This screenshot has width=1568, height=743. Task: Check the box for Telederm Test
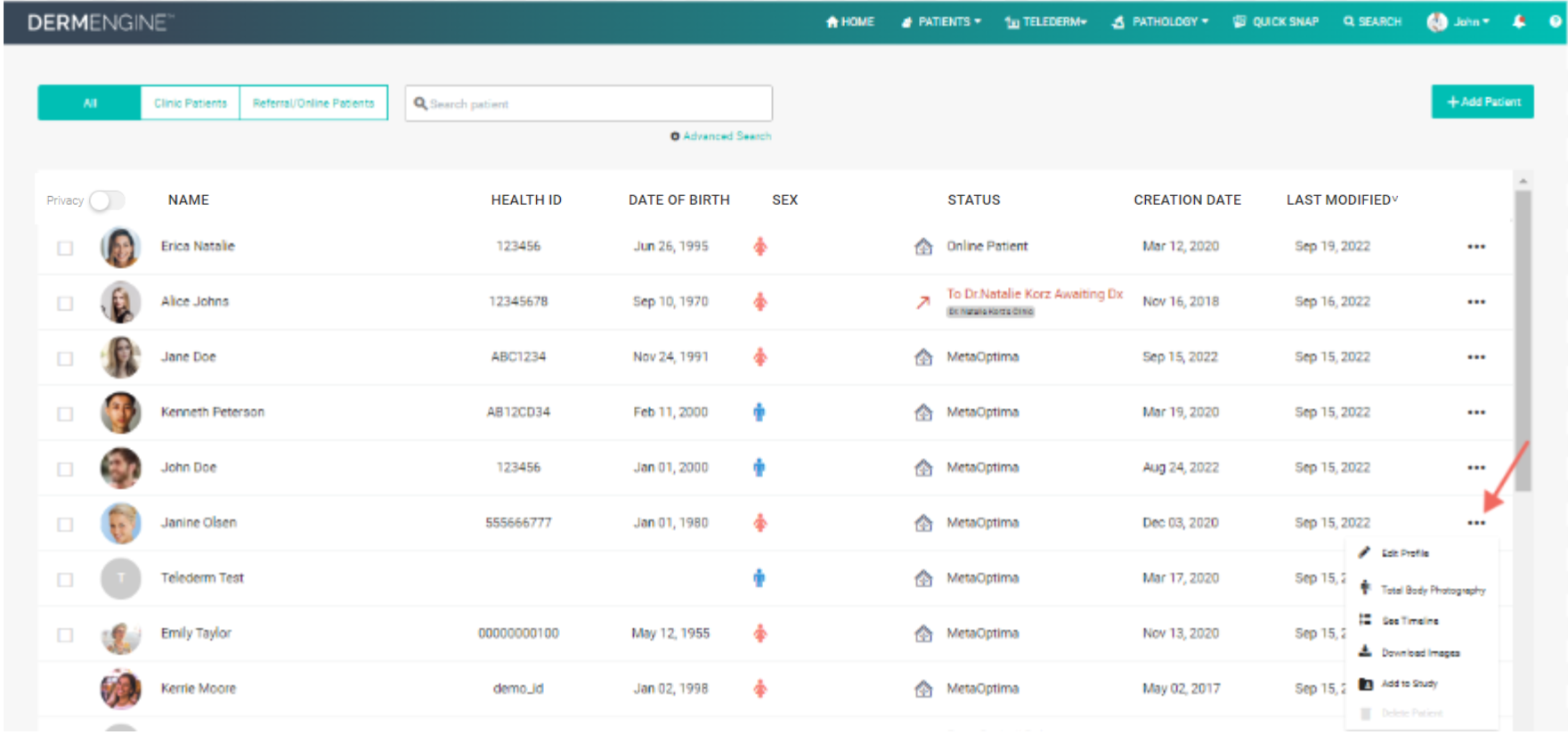pyautogui.click(x=65, y=579)
